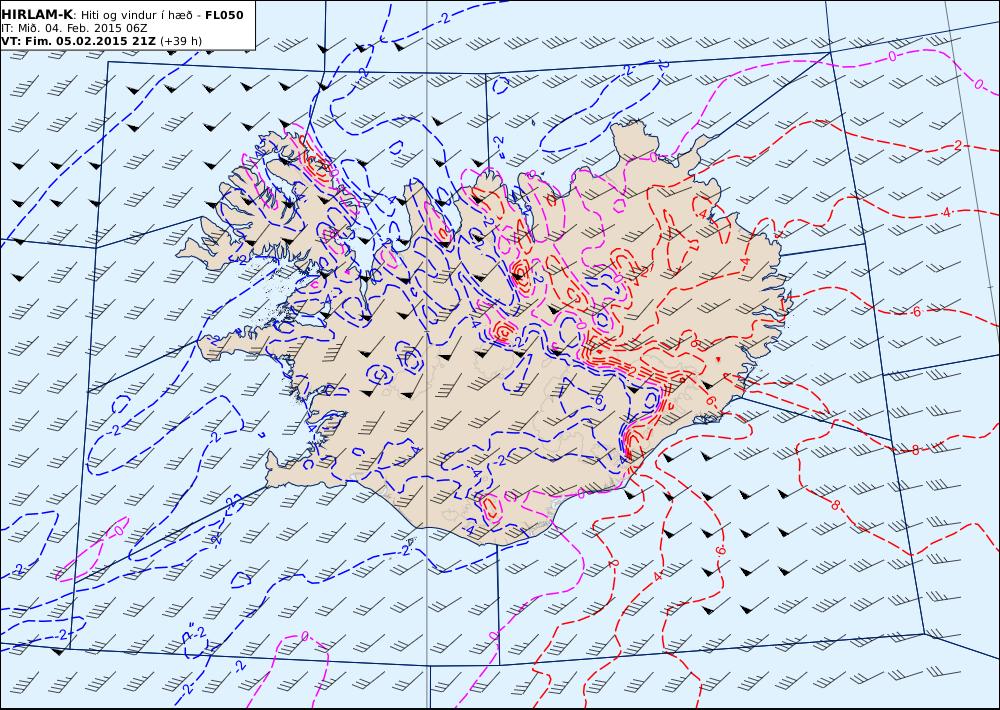Click the FL050 flight level label
The width and height of the screenshot is (1000, 710).
click(224, 15)
